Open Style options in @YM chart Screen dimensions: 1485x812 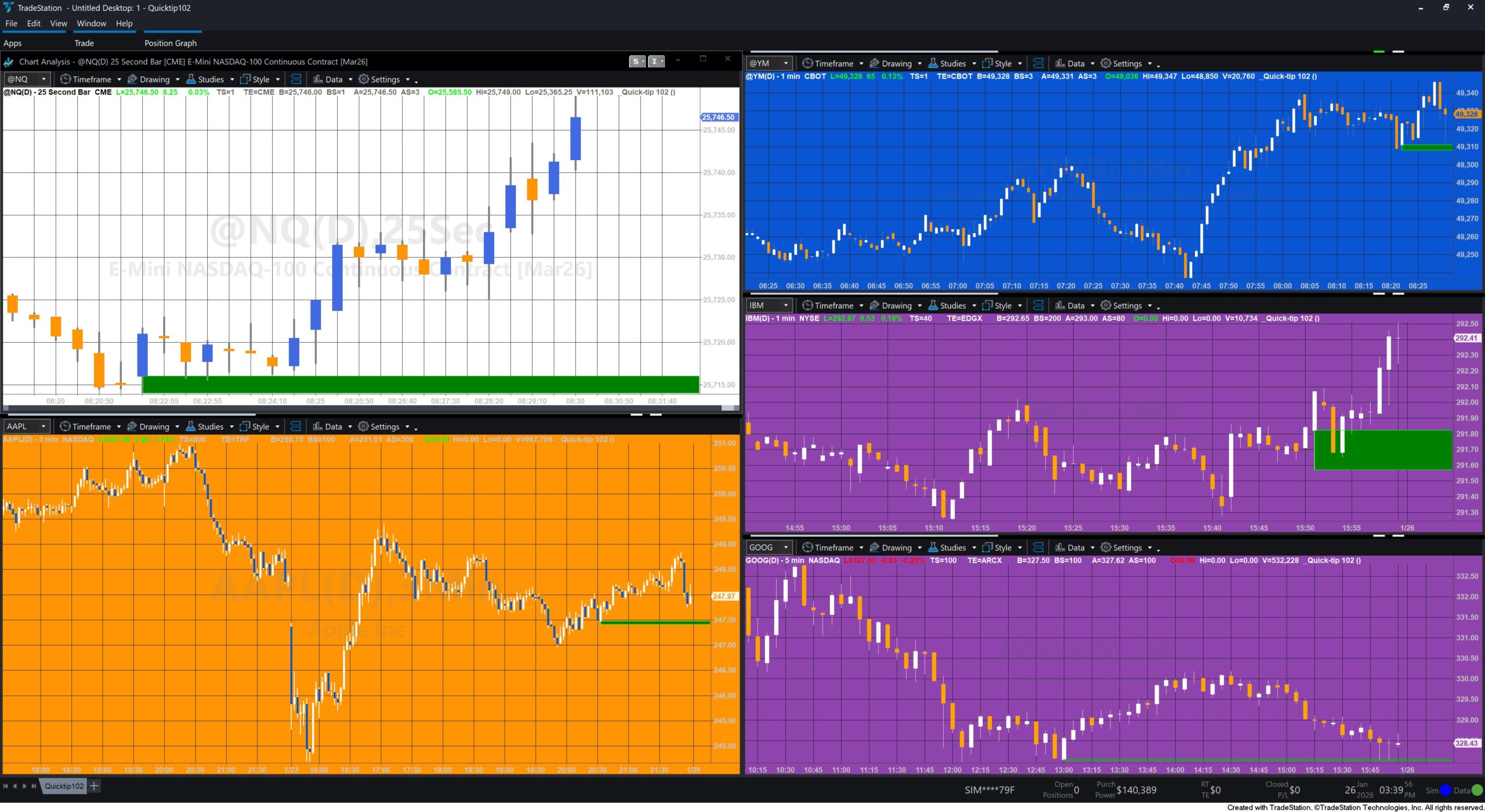click(1002, 64)
